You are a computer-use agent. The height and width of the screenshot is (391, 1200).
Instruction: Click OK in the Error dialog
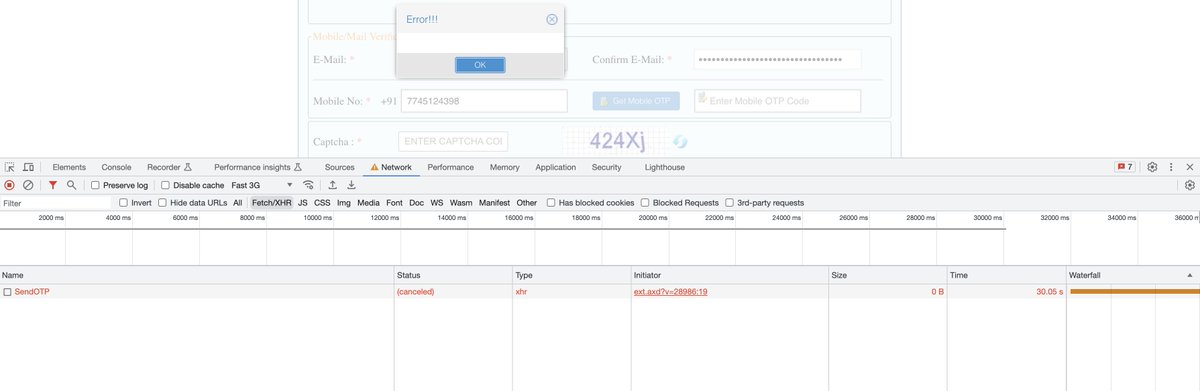pos(480,64)
